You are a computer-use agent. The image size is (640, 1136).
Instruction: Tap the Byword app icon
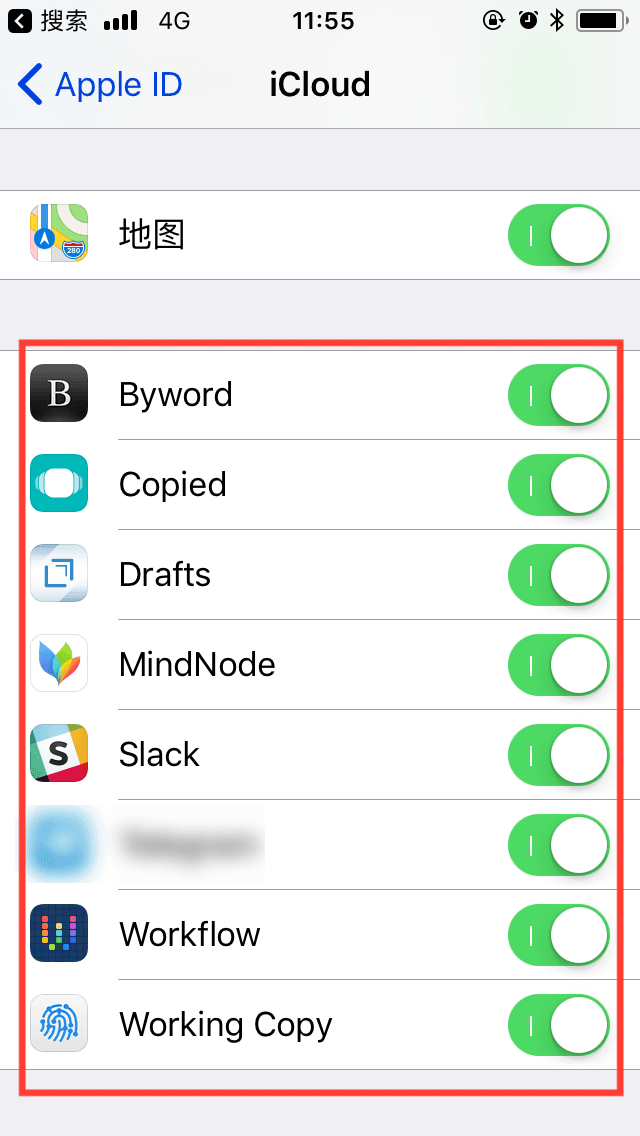[59, 393]
